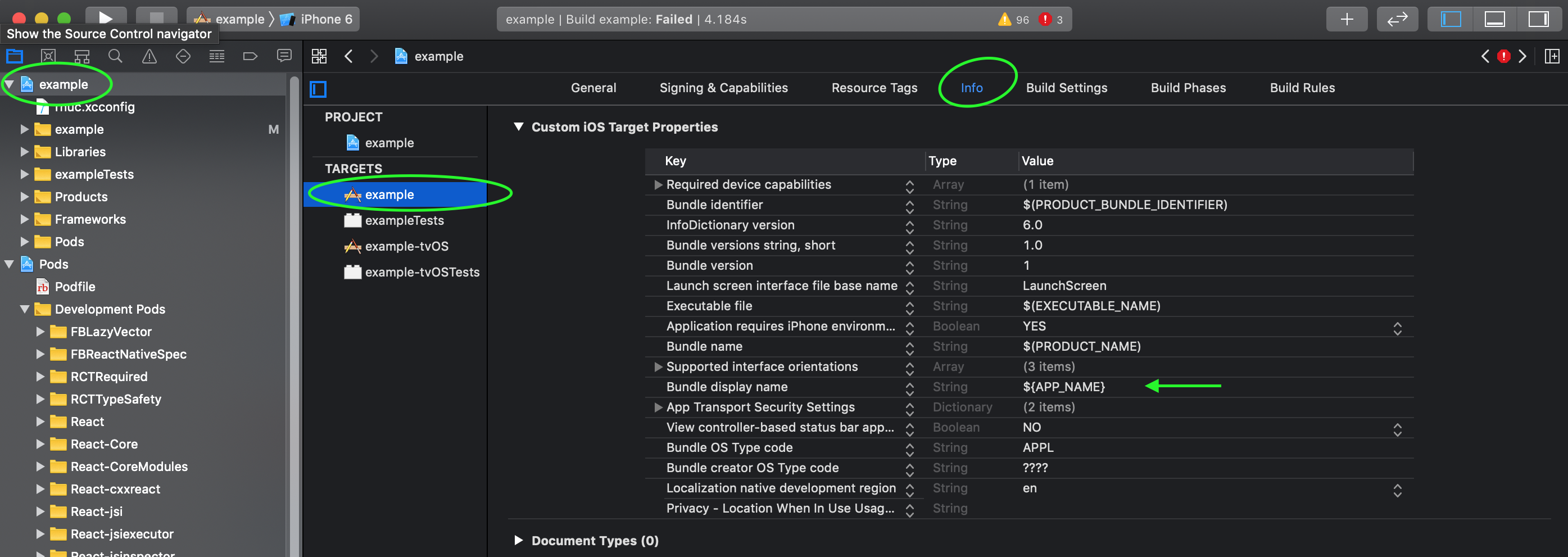Screen dimensions: 1568x557
Task: Open the Library plus button
Action: [x=1347, y=20]
